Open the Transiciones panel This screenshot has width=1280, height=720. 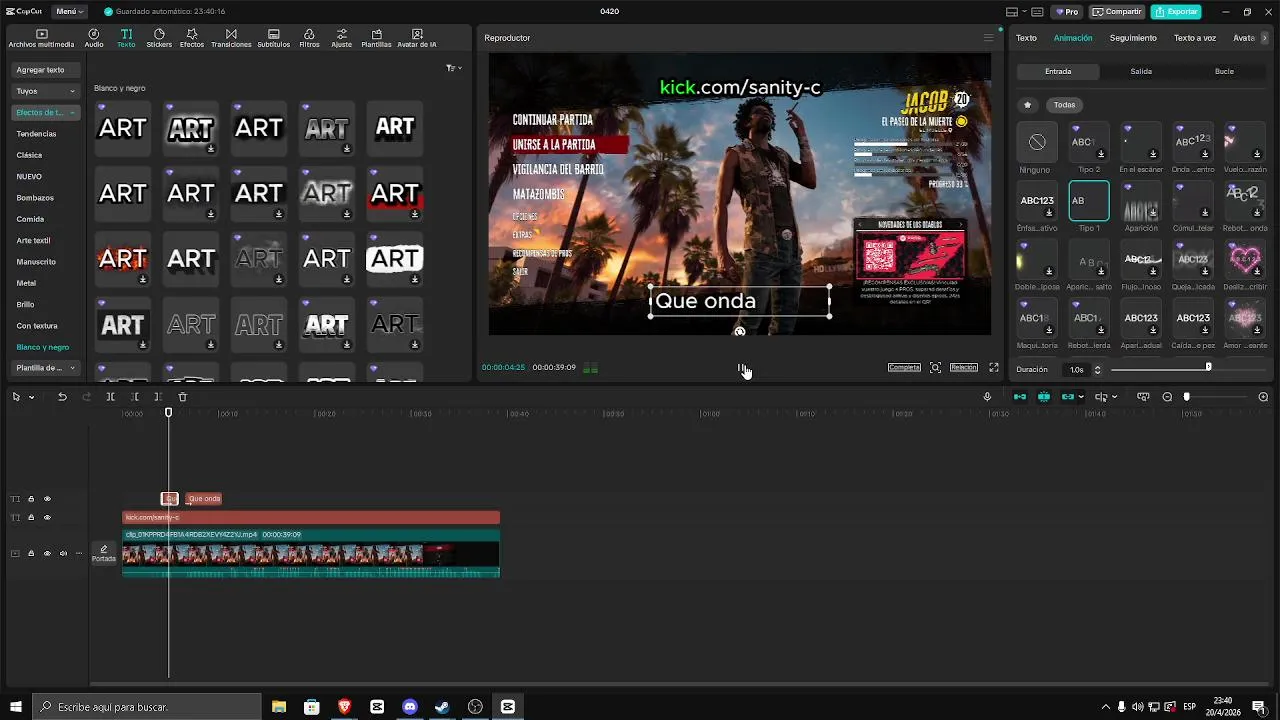coord(231,38)
